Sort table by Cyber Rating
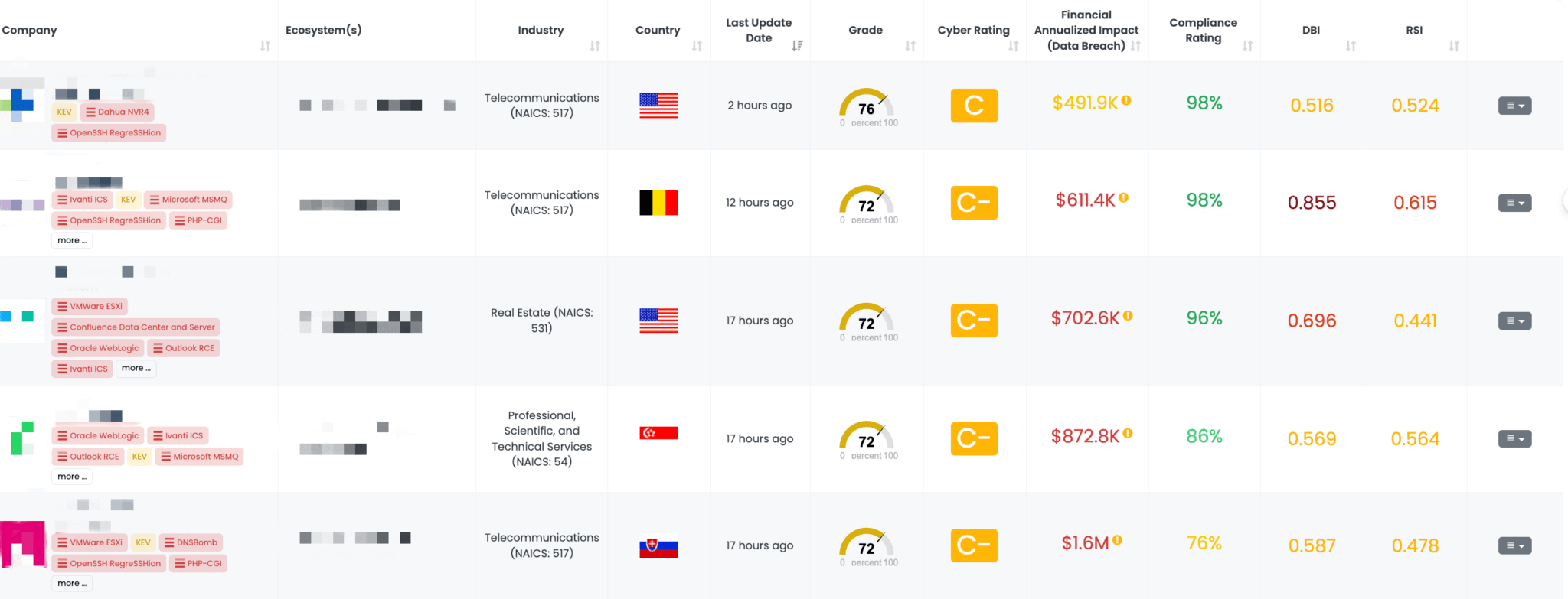 [x=1013, y=46]
